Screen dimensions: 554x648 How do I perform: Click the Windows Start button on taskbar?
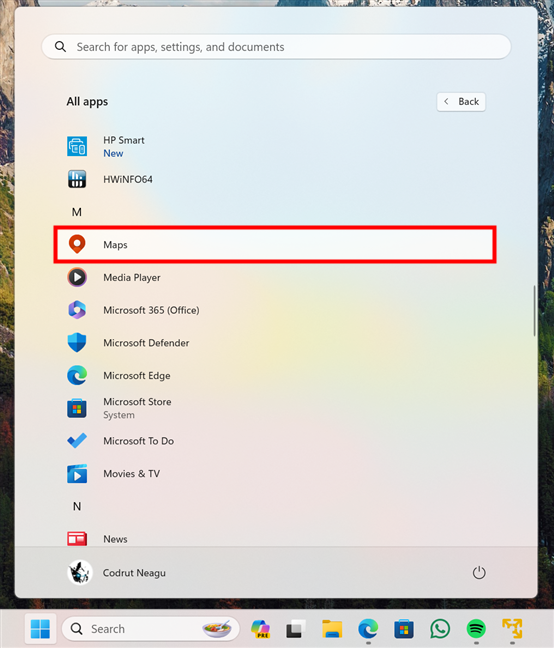coord(40,629)
